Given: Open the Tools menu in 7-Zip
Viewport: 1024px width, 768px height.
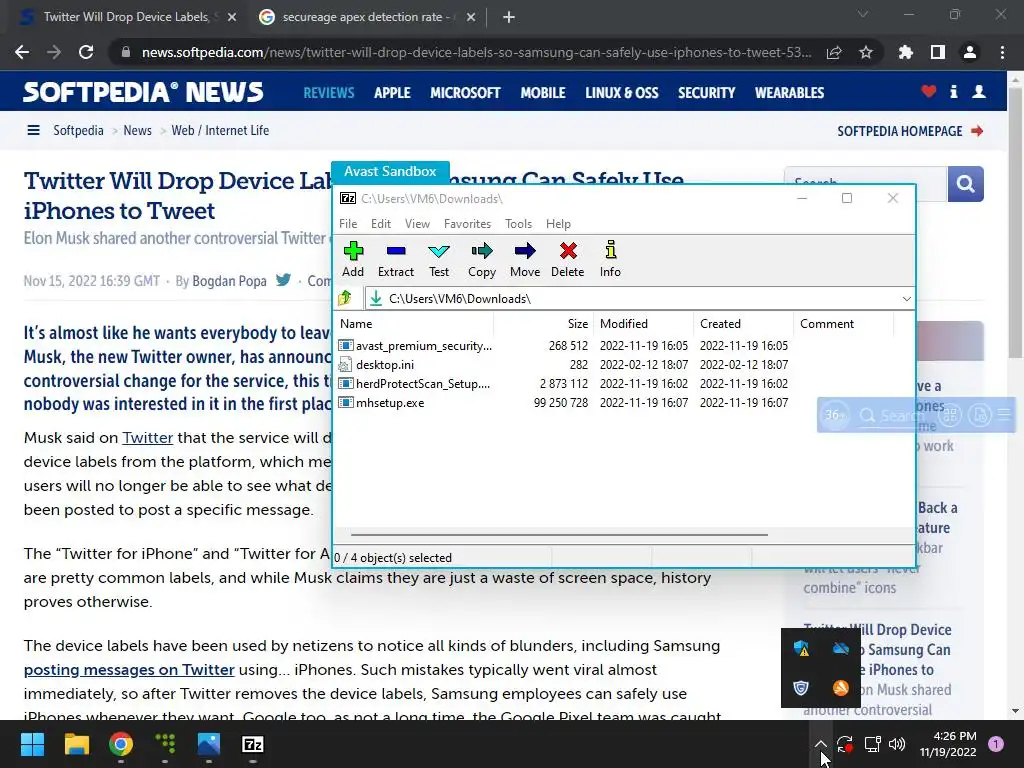Looking at the screenshot, I should [519, 223].
